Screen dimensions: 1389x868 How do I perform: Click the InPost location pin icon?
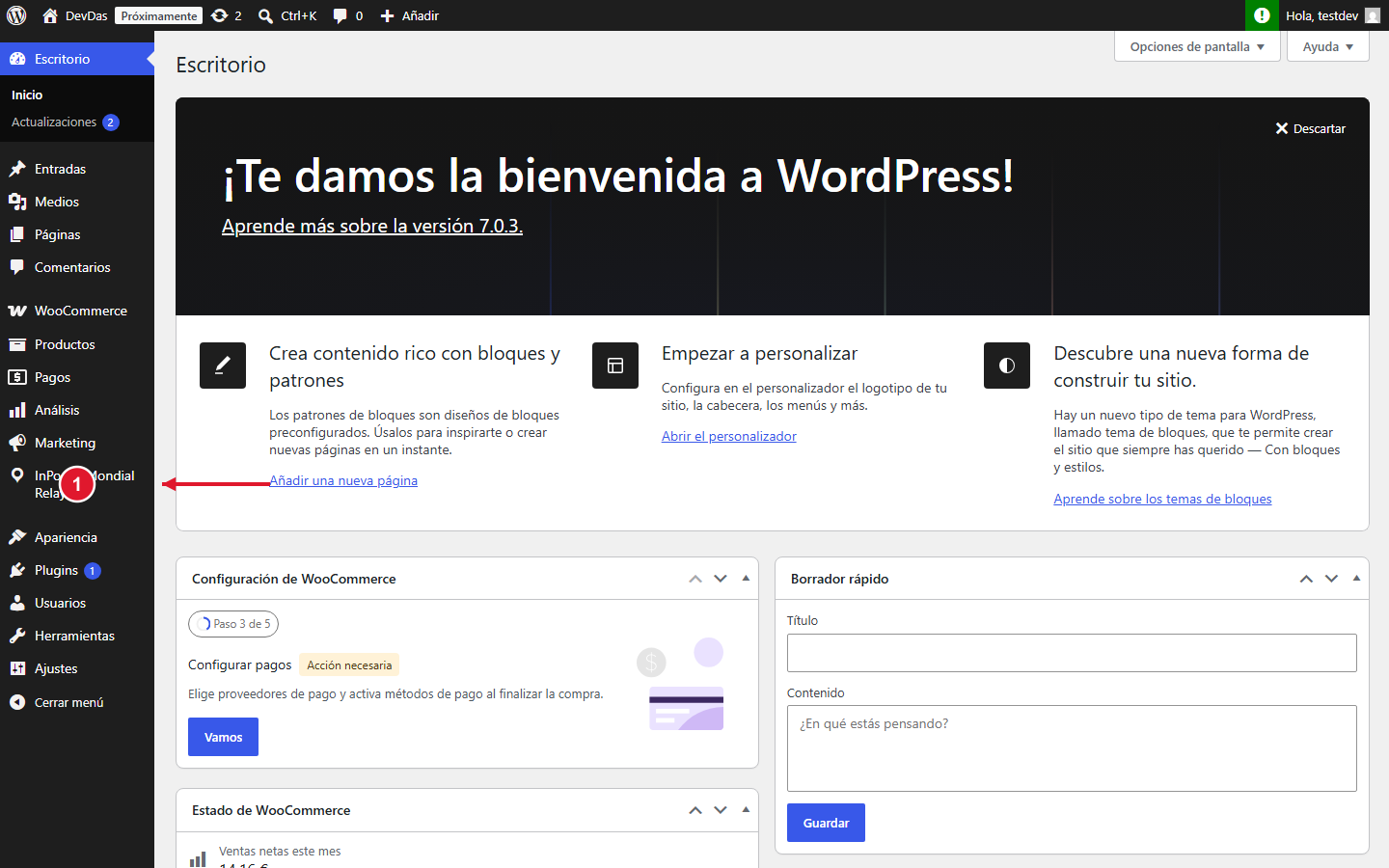point(17,475)
